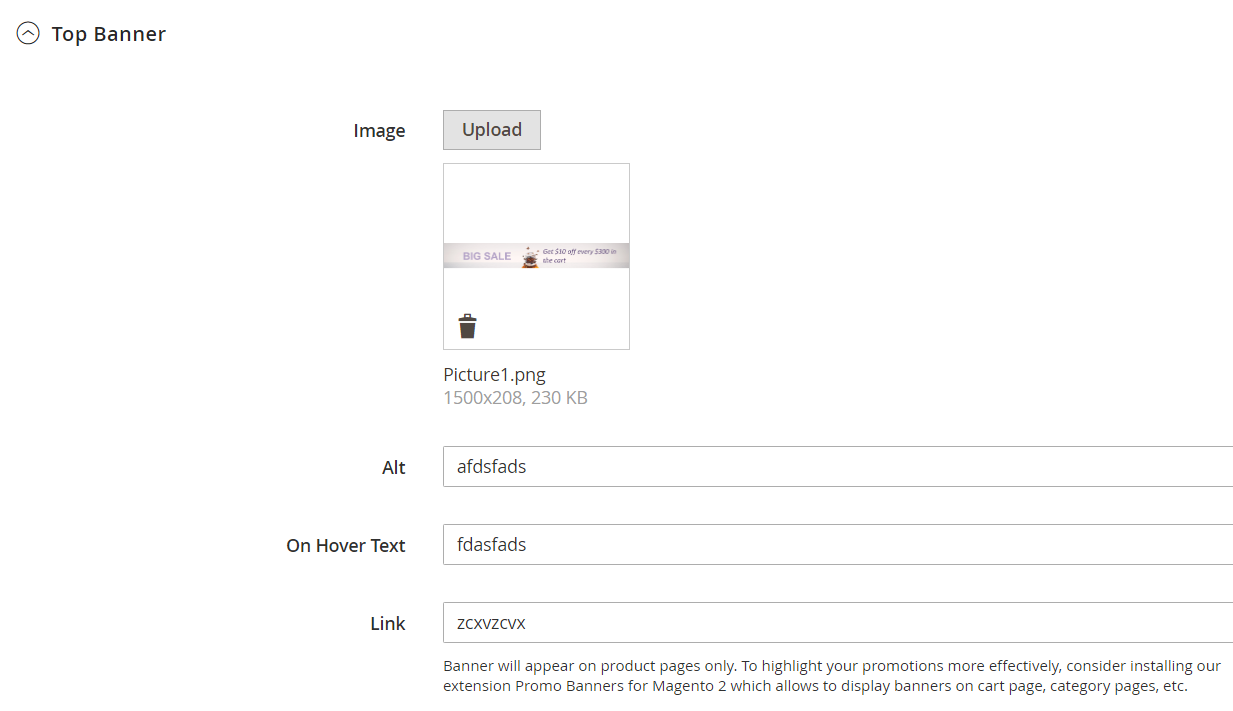
Task: Select the Picture1.png file name
Action: tap(494, 375)
